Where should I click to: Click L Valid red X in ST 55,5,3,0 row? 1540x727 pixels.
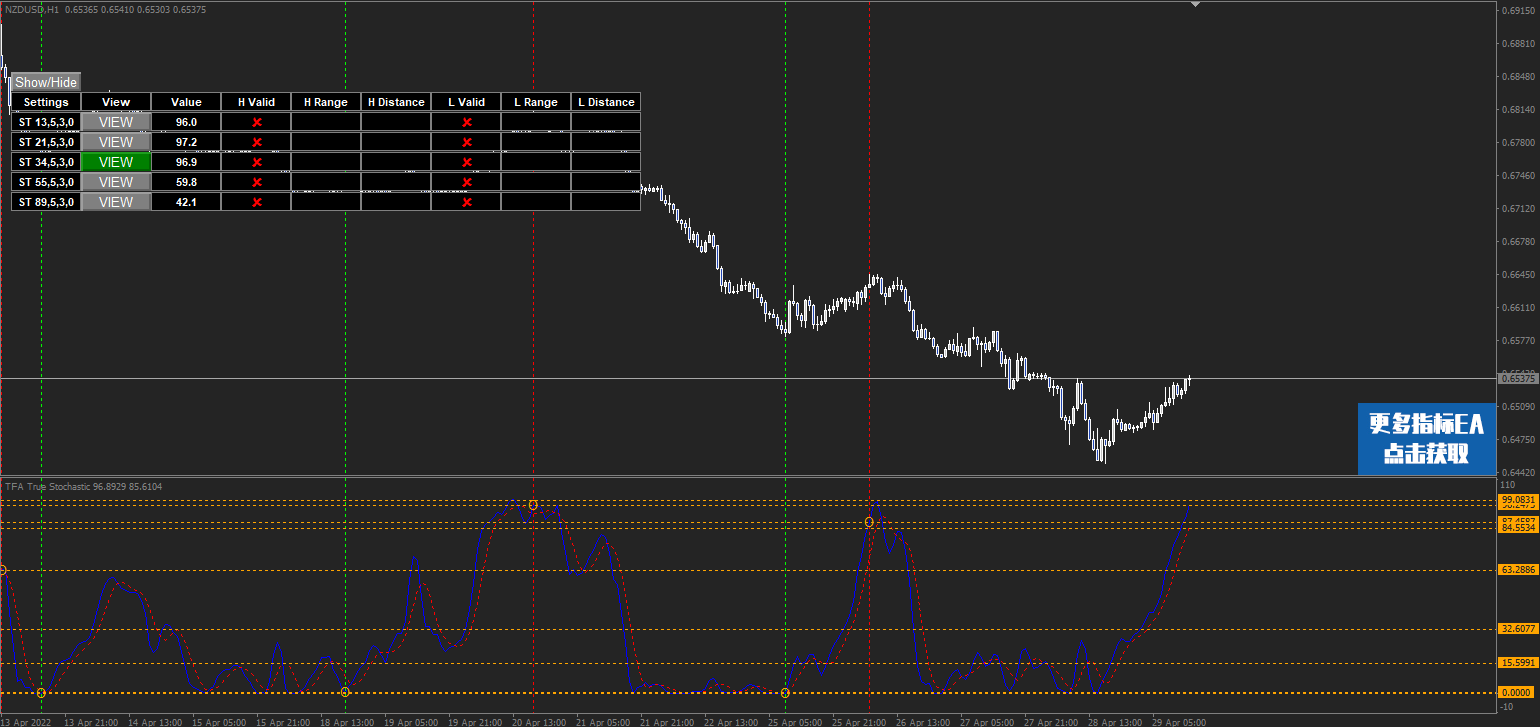click(x=466, y=182)
